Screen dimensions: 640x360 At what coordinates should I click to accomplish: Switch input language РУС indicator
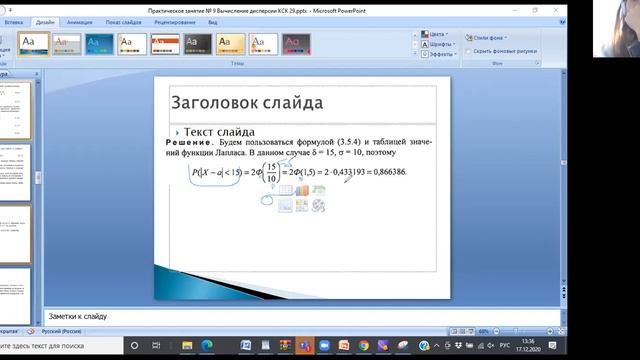click(504, 346)
